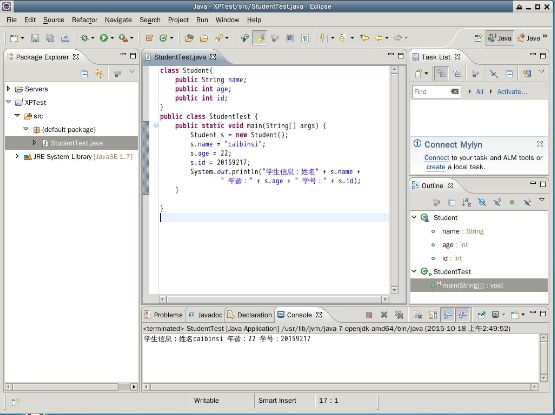Click the red Terminate square in Console
The image size is (555, 415).
(369, 314)
